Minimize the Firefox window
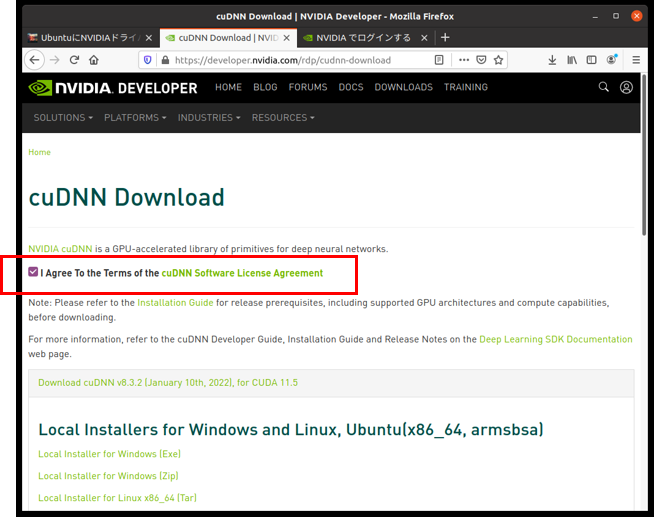The height and width of the screenshot is (517, 654). click(x=595, y=16)
